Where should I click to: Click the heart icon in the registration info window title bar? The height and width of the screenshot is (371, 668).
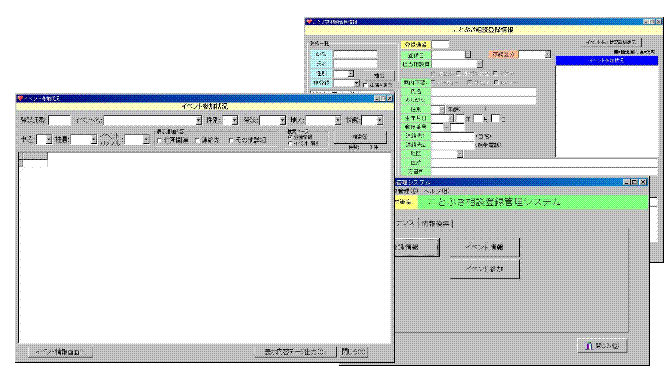point(309,21)
